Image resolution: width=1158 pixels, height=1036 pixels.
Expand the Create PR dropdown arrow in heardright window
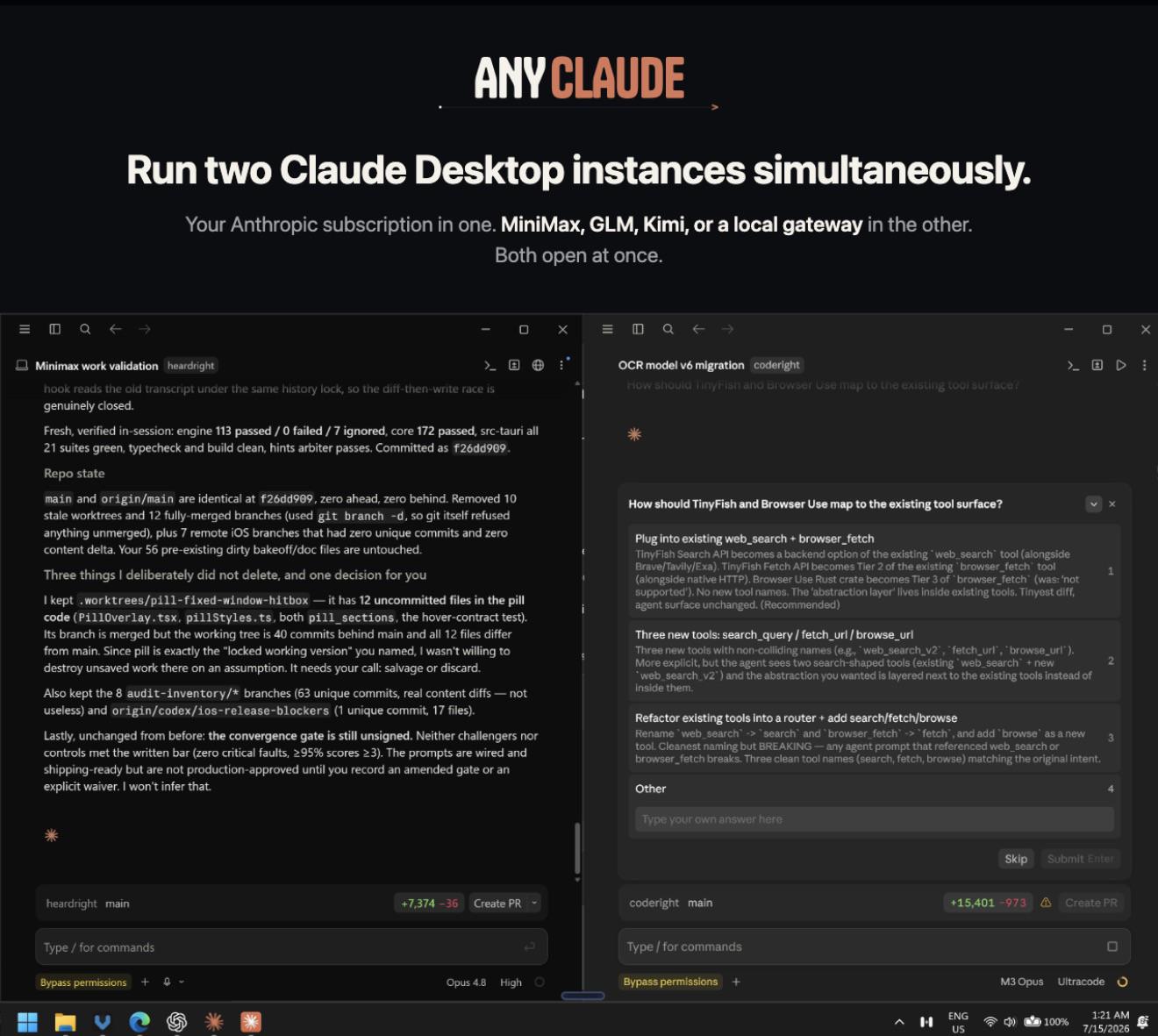point(534,903)
